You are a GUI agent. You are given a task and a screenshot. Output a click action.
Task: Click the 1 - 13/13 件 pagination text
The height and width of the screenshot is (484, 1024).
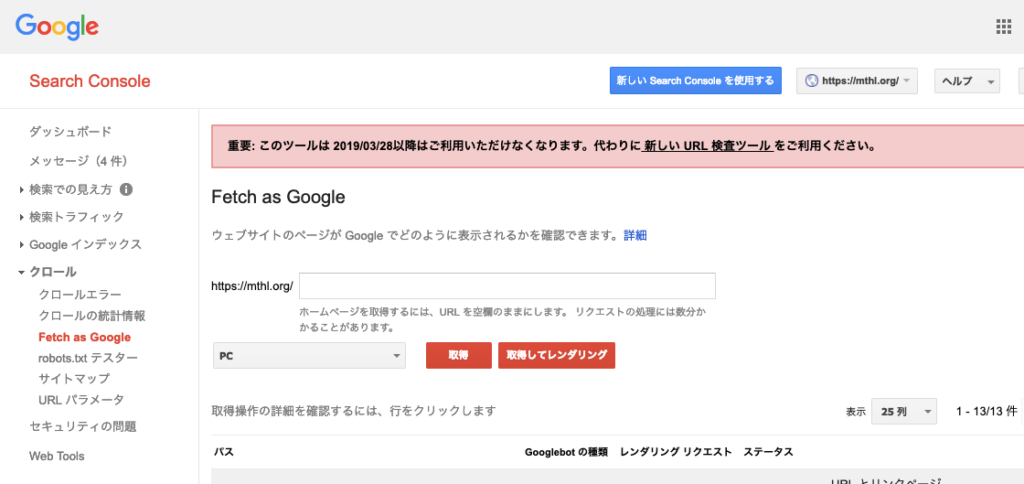[986, 411]
